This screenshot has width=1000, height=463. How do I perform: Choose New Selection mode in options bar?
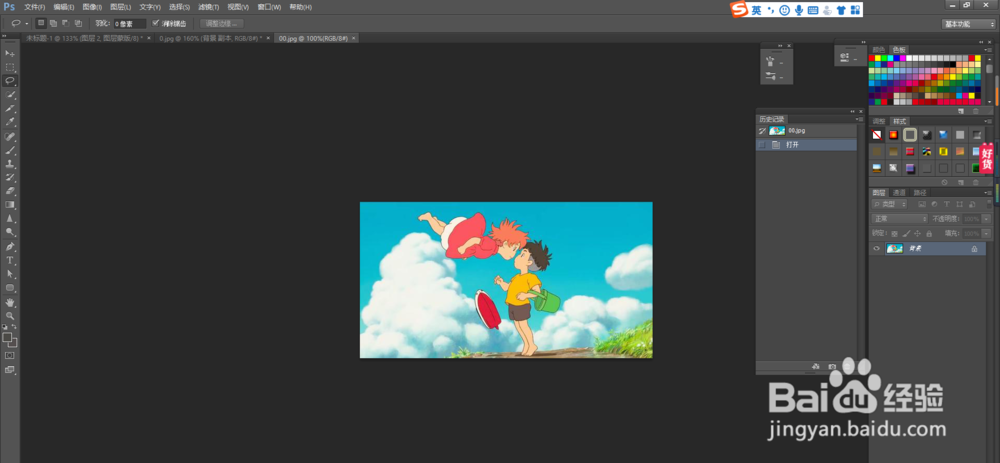click(x=41, y=24)
